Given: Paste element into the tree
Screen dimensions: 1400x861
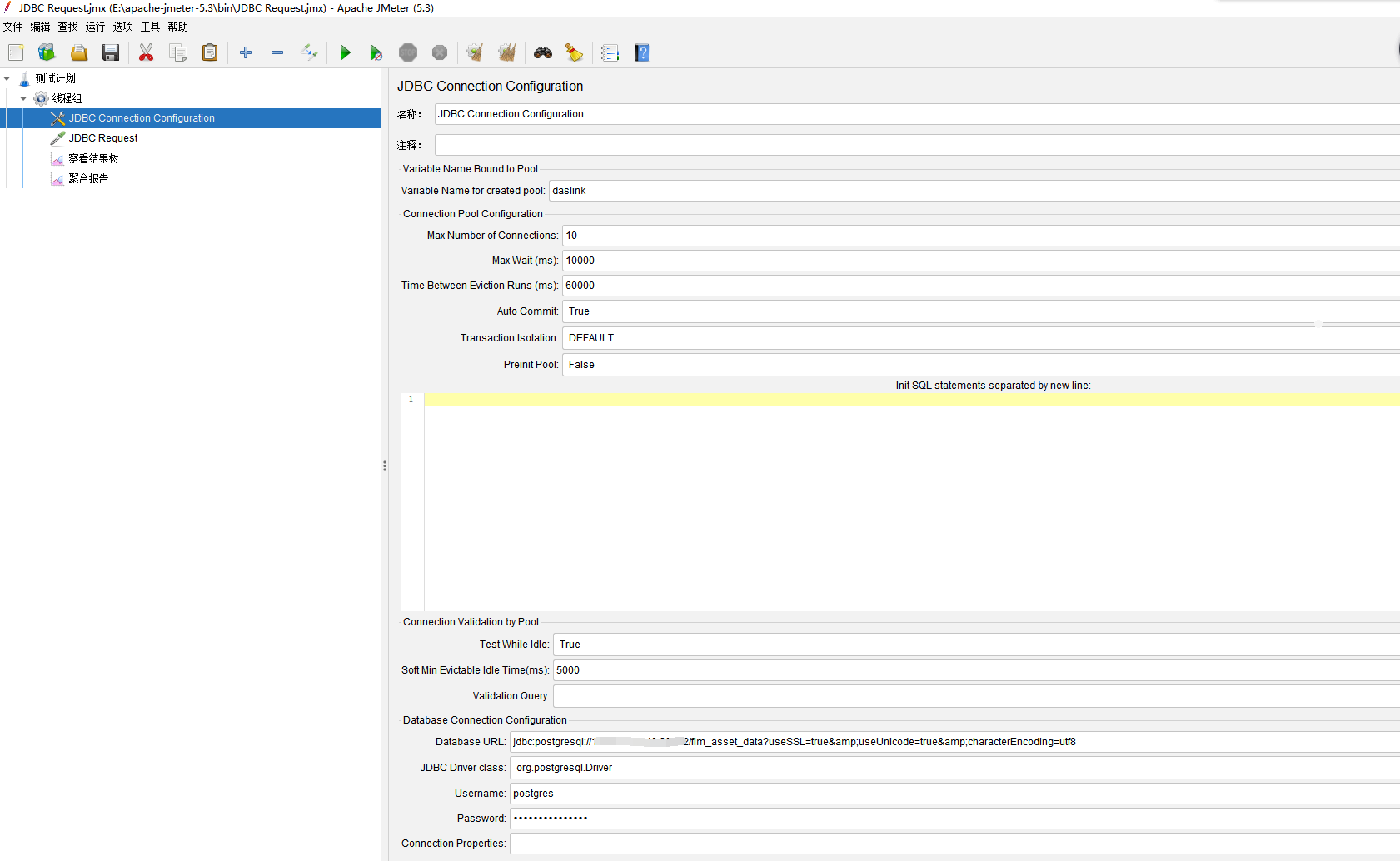Looking at the screenshot, I should click(209, 52).
